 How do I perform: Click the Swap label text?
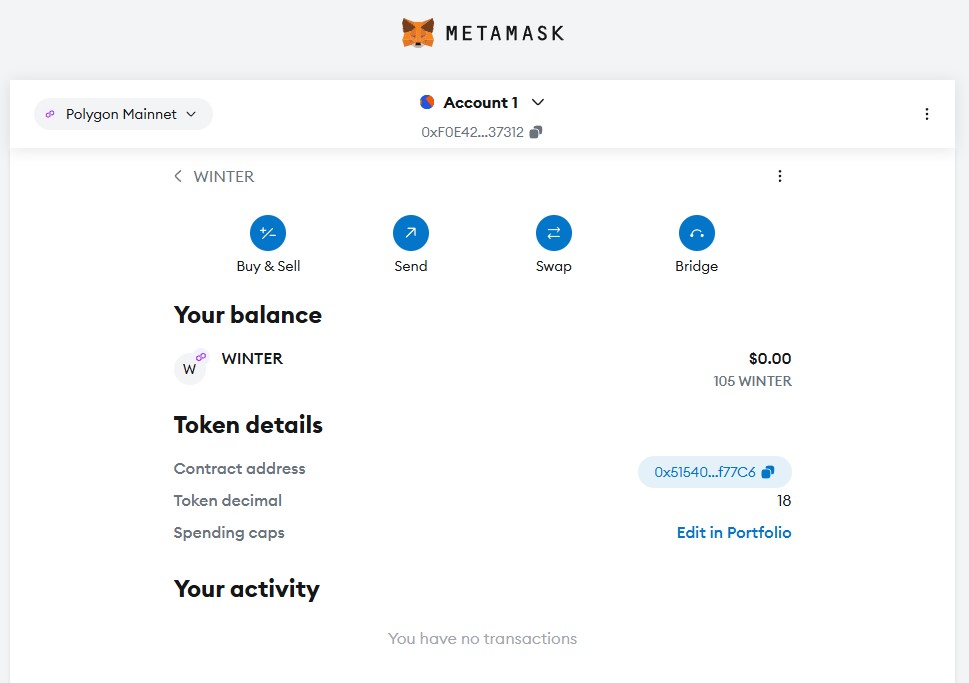(554, 266)
